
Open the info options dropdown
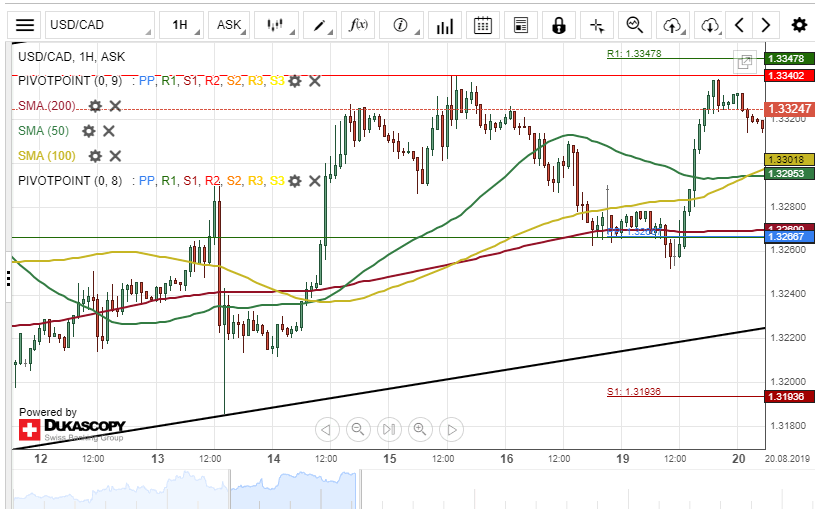401,25
